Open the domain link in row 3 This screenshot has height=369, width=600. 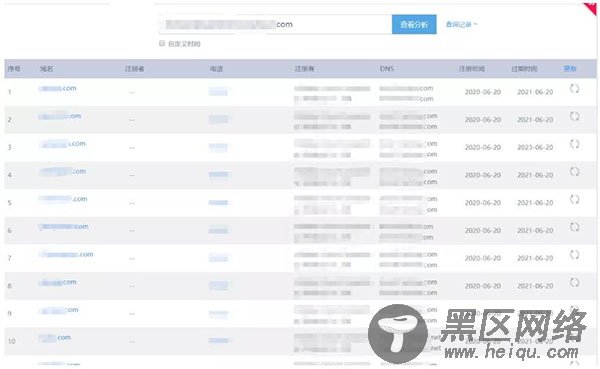[63, 144]
